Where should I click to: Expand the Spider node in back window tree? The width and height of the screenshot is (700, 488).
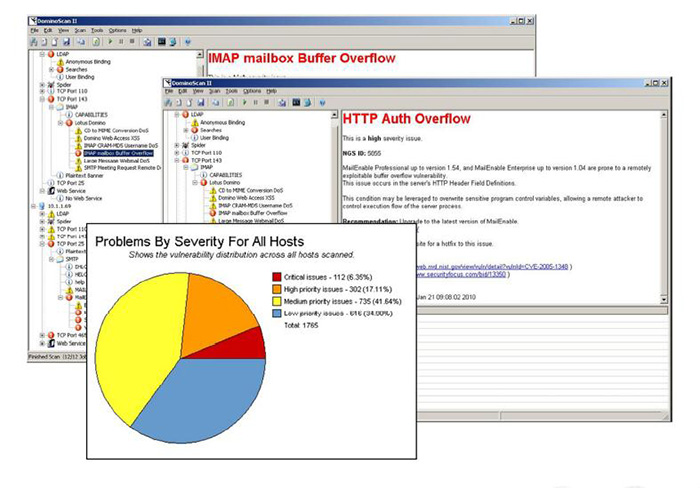[42, 84]
